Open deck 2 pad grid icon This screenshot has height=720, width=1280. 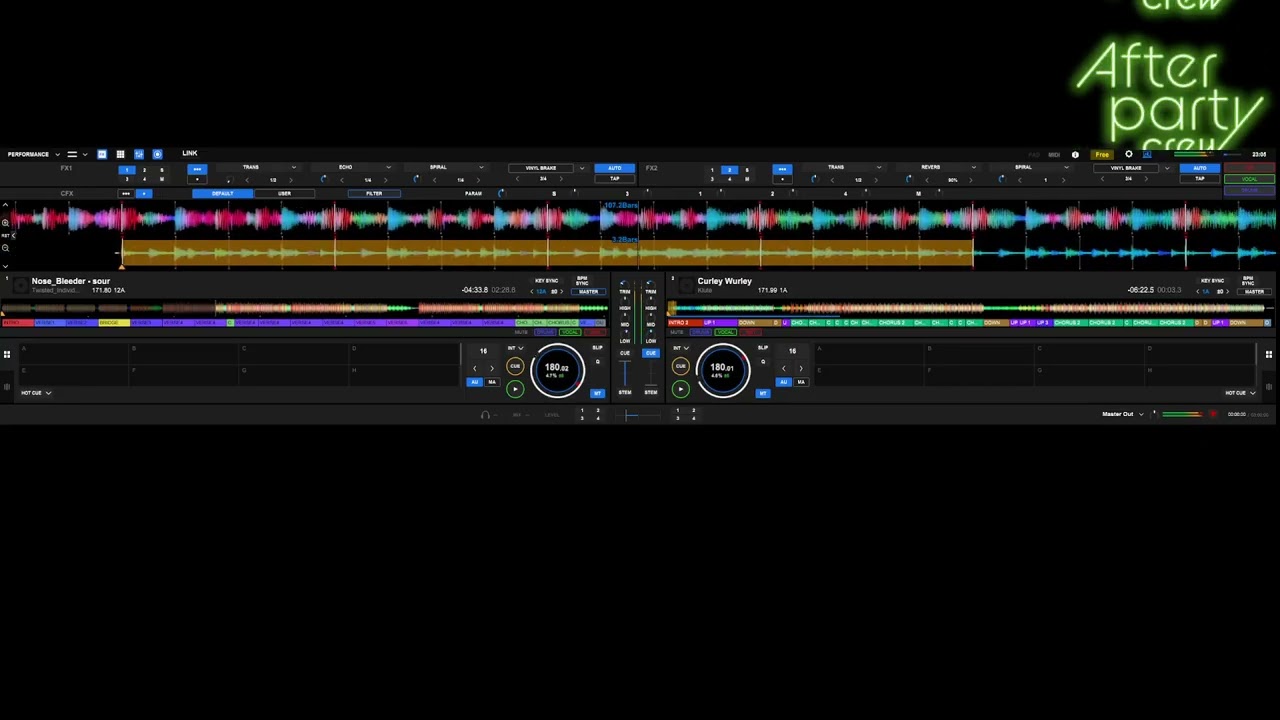[x=1268, y=354]
